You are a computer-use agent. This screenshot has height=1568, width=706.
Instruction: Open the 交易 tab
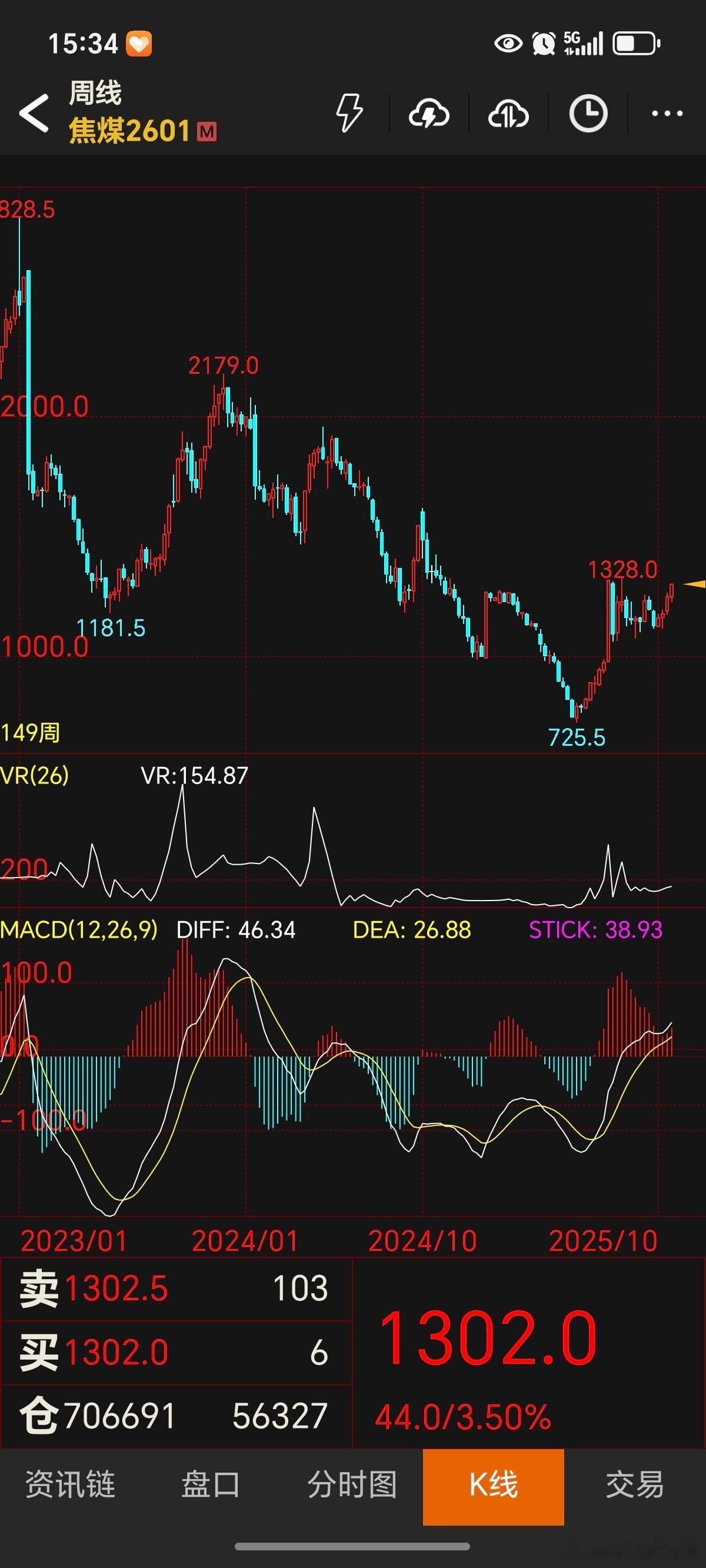(635, 1484)
